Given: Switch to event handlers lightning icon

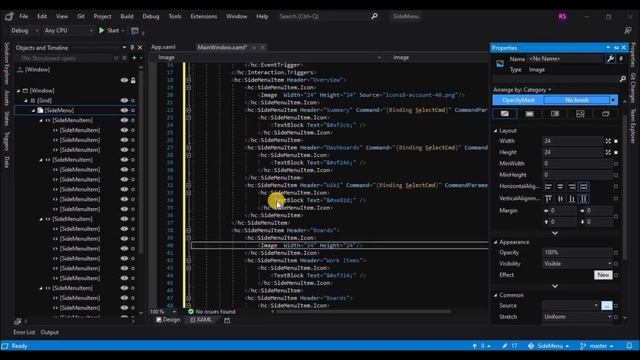Looking at the screenshot, I should tap(621, 59).
